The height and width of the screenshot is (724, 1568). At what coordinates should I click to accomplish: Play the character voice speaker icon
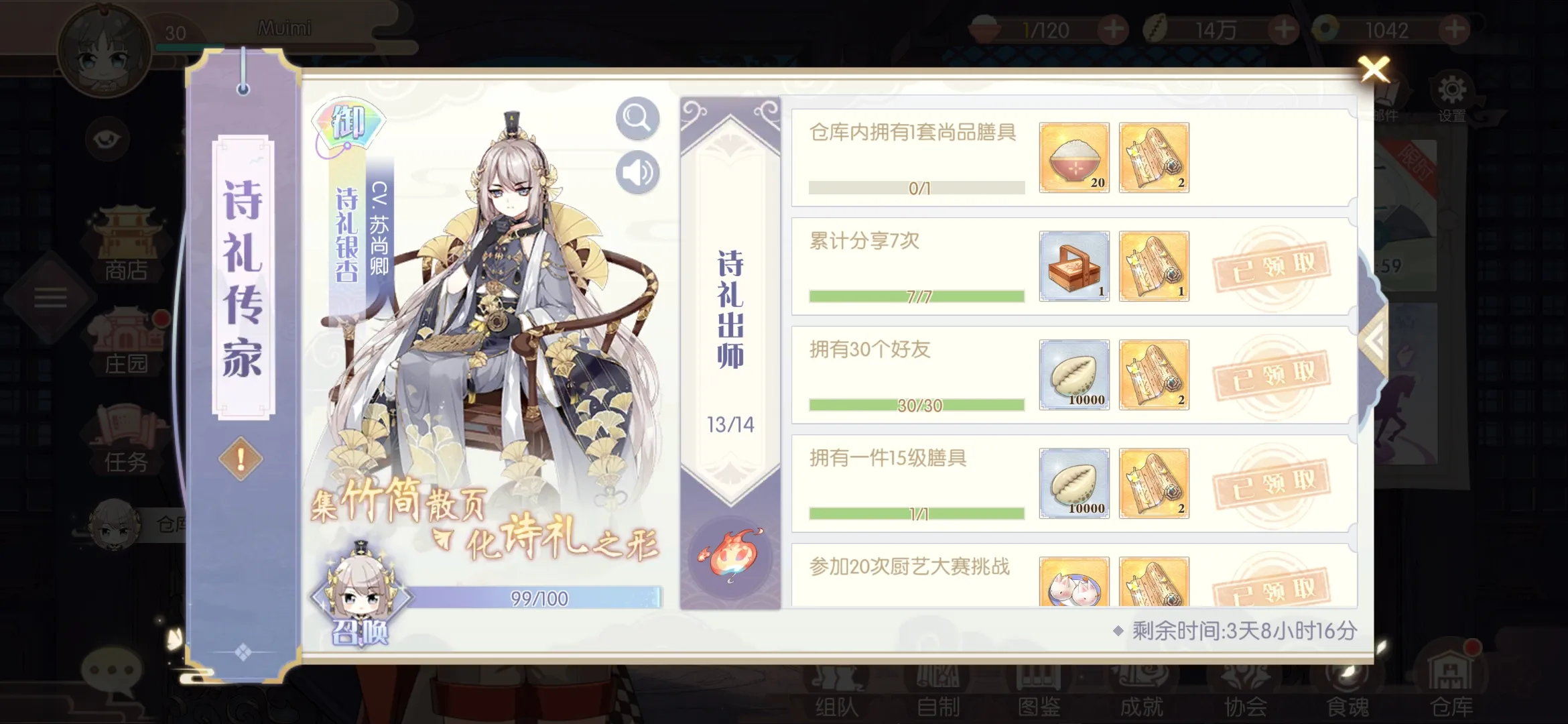[637, 173]
